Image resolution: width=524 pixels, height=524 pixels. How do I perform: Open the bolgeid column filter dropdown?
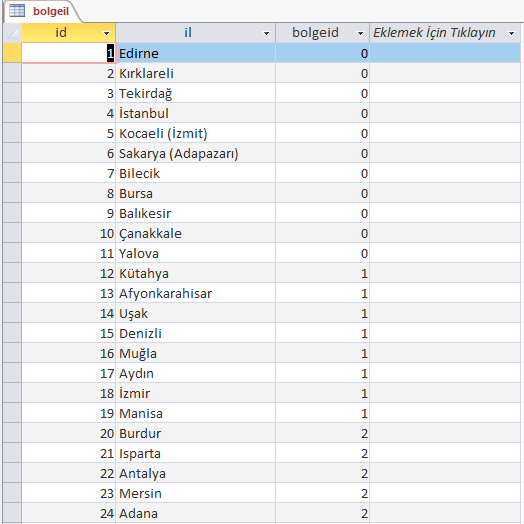click(360, 33)
